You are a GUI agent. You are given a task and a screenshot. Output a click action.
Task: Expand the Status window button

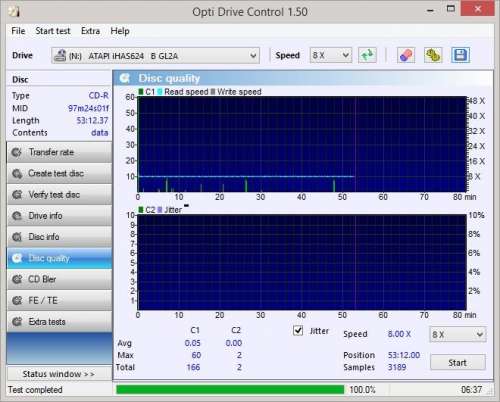coord(59,374)
